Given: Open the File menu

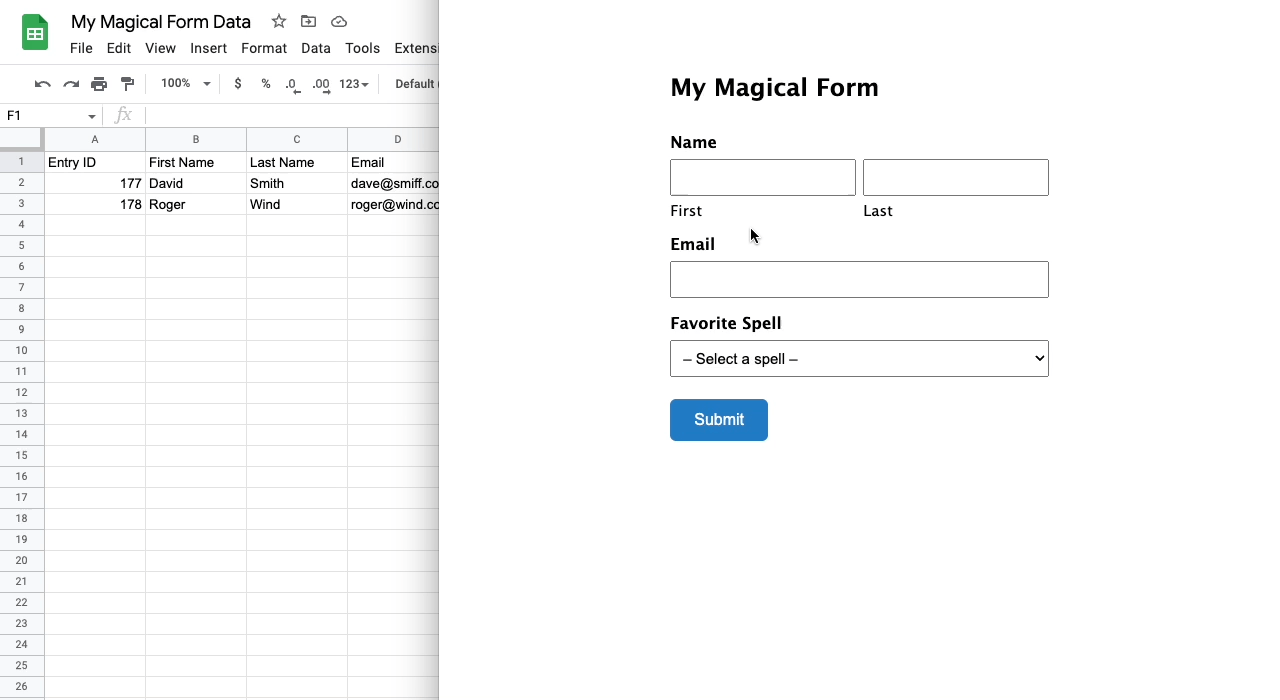Looking at the screenshot, I should pyautogui.click(x=81, y=48).
